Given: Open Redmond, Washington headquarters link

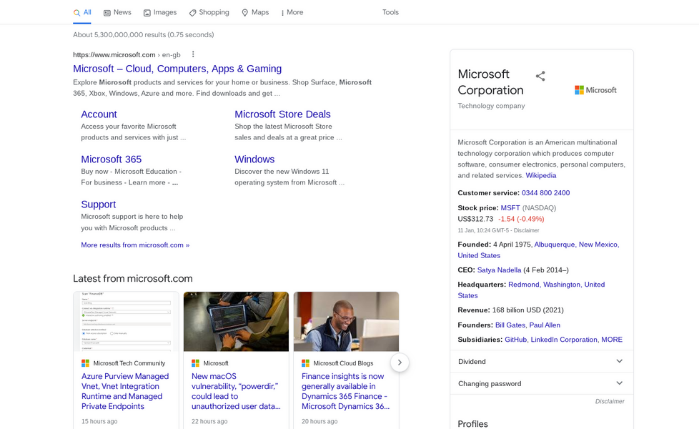Looking at the screenshot, I should click(x=556, y=285).
